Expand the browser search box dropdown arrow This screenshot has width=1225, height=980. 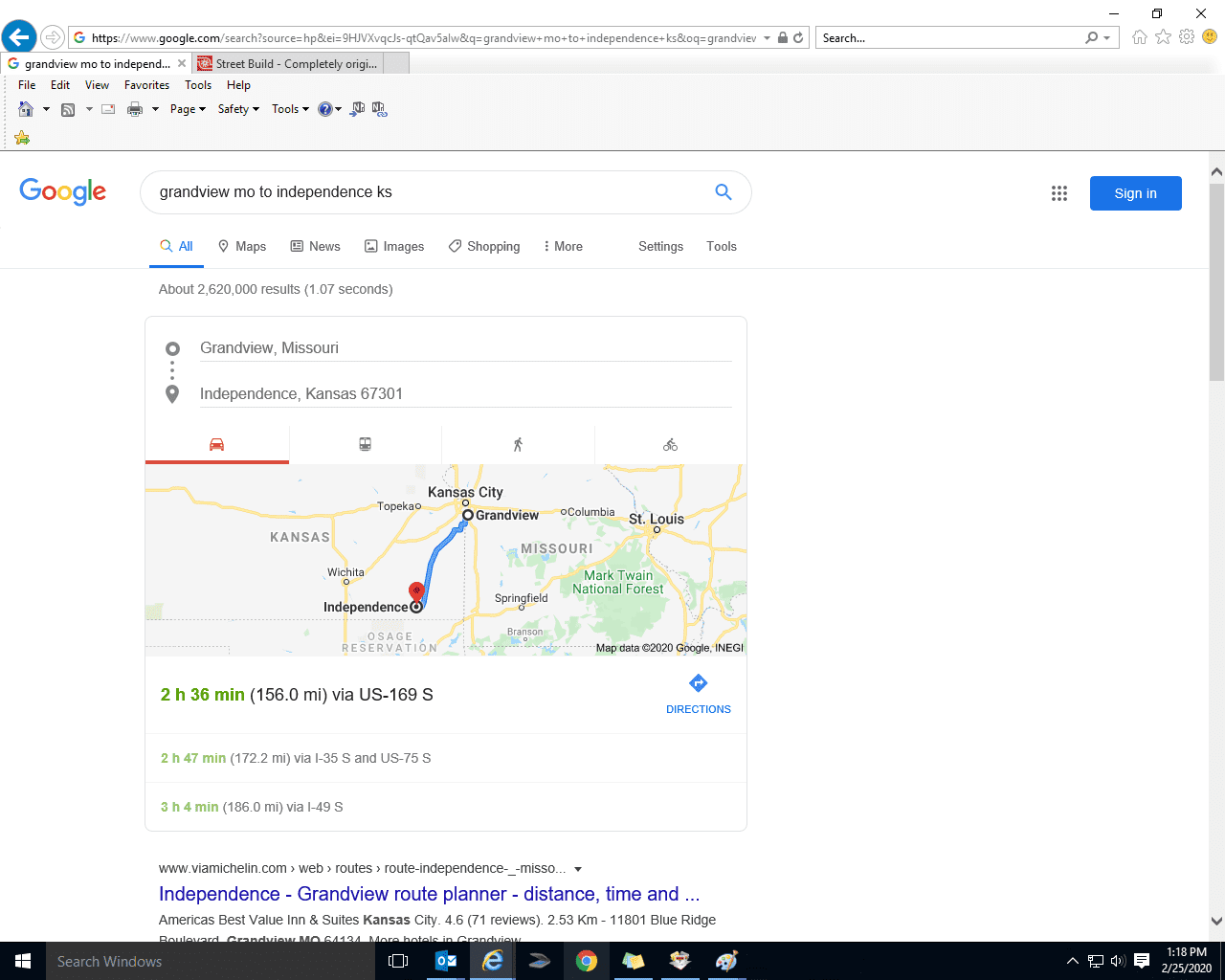[1107, 38]
